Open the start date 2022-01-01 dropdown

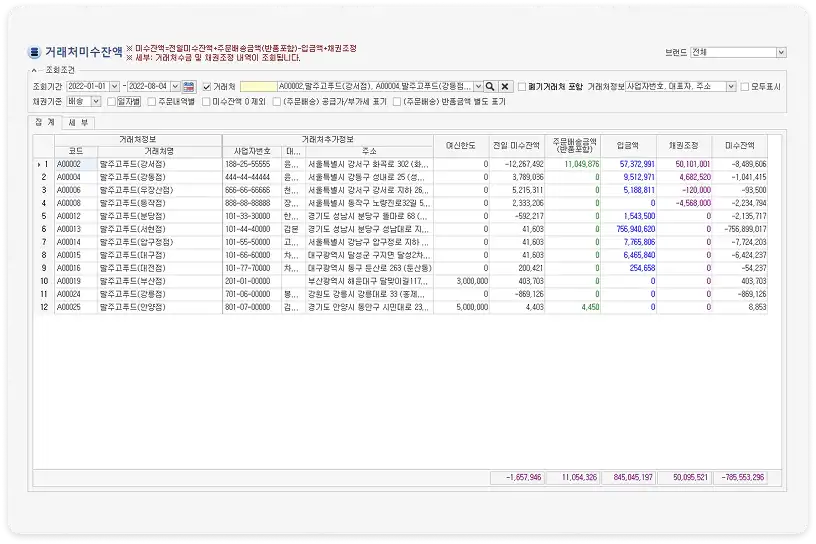click(x=114, y=86)
